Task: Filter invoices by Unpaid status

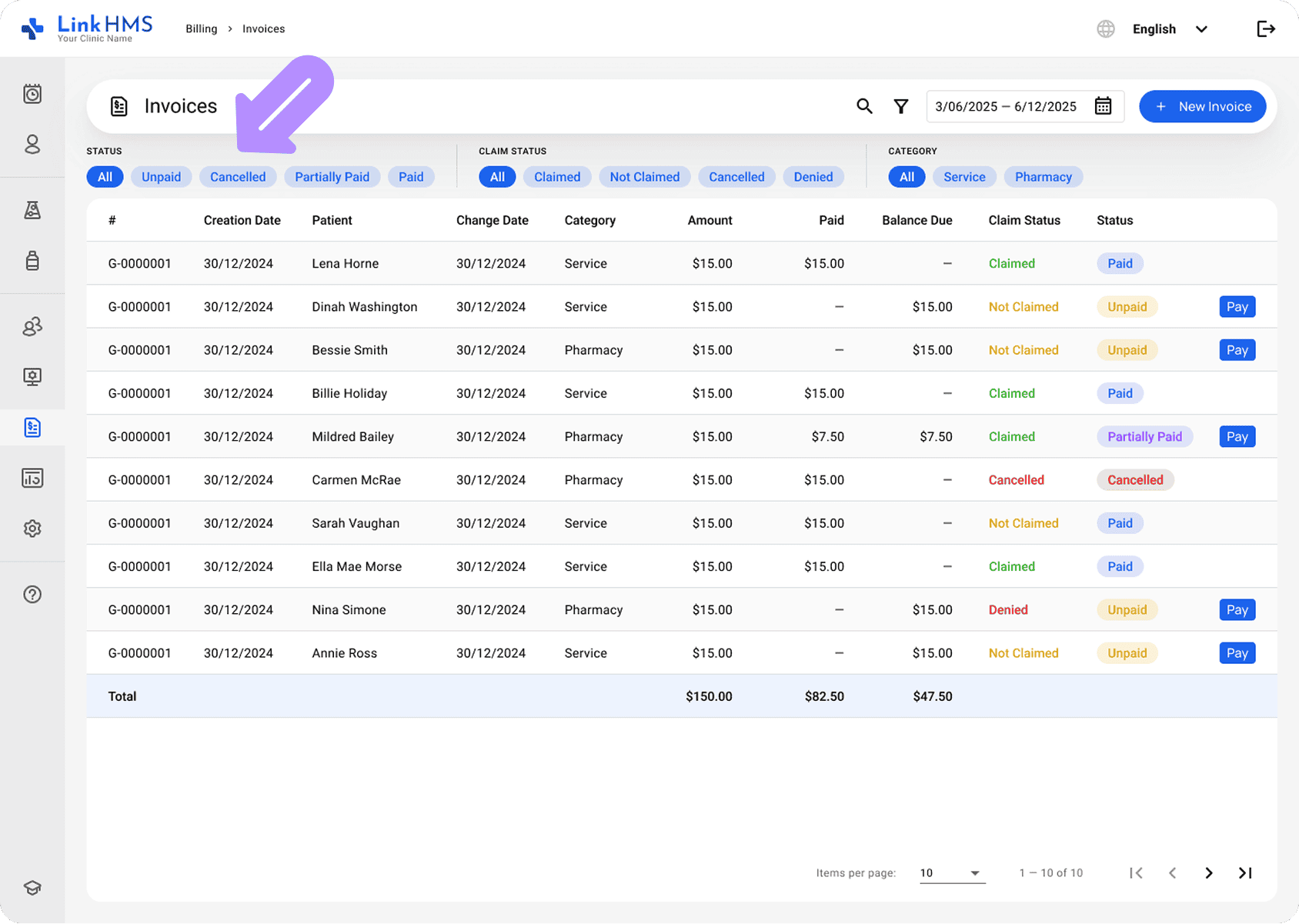Action: [161, 176]
